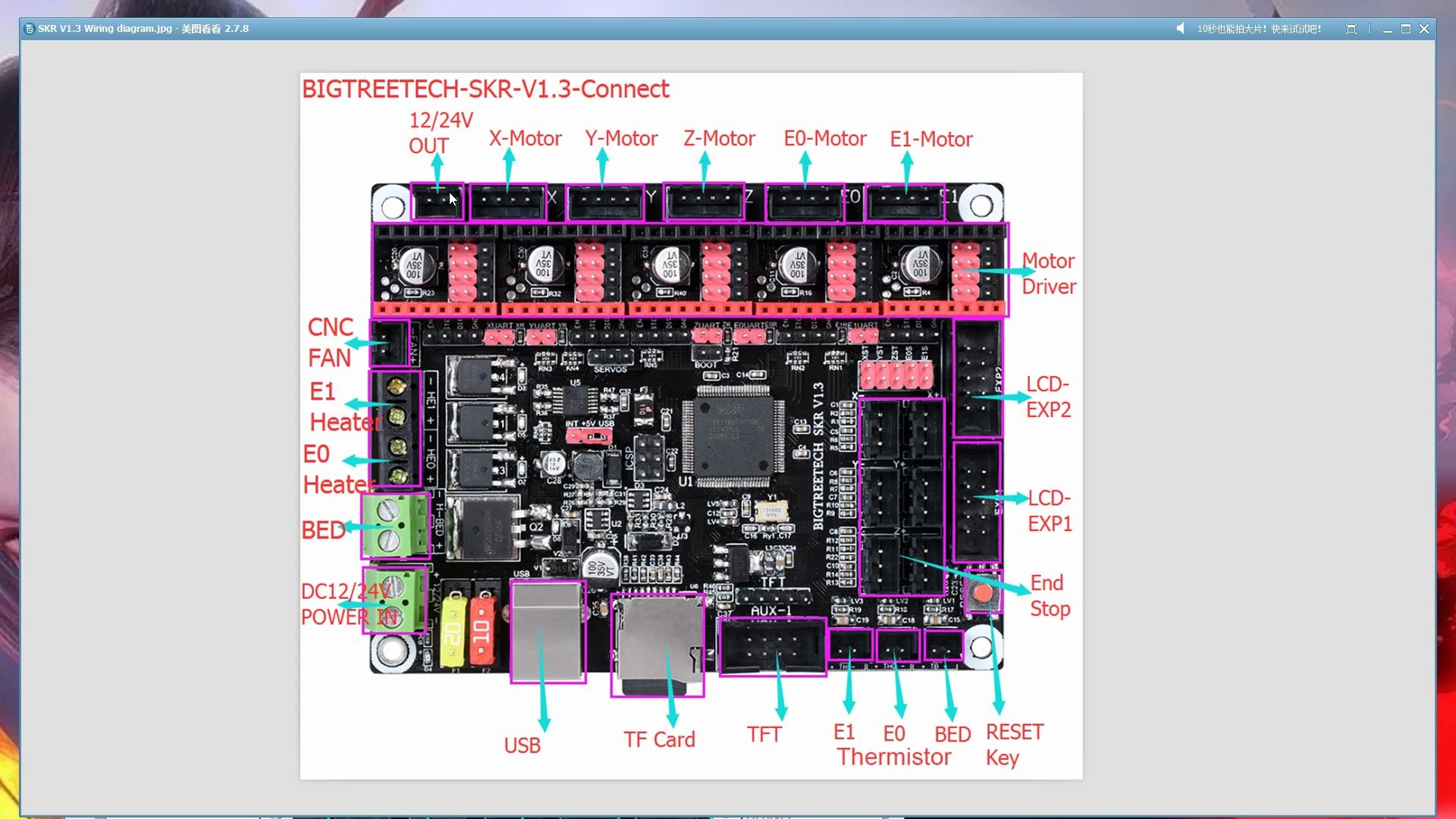
Task: Click the '12/24V OUT' label
Action: [441, 133]
